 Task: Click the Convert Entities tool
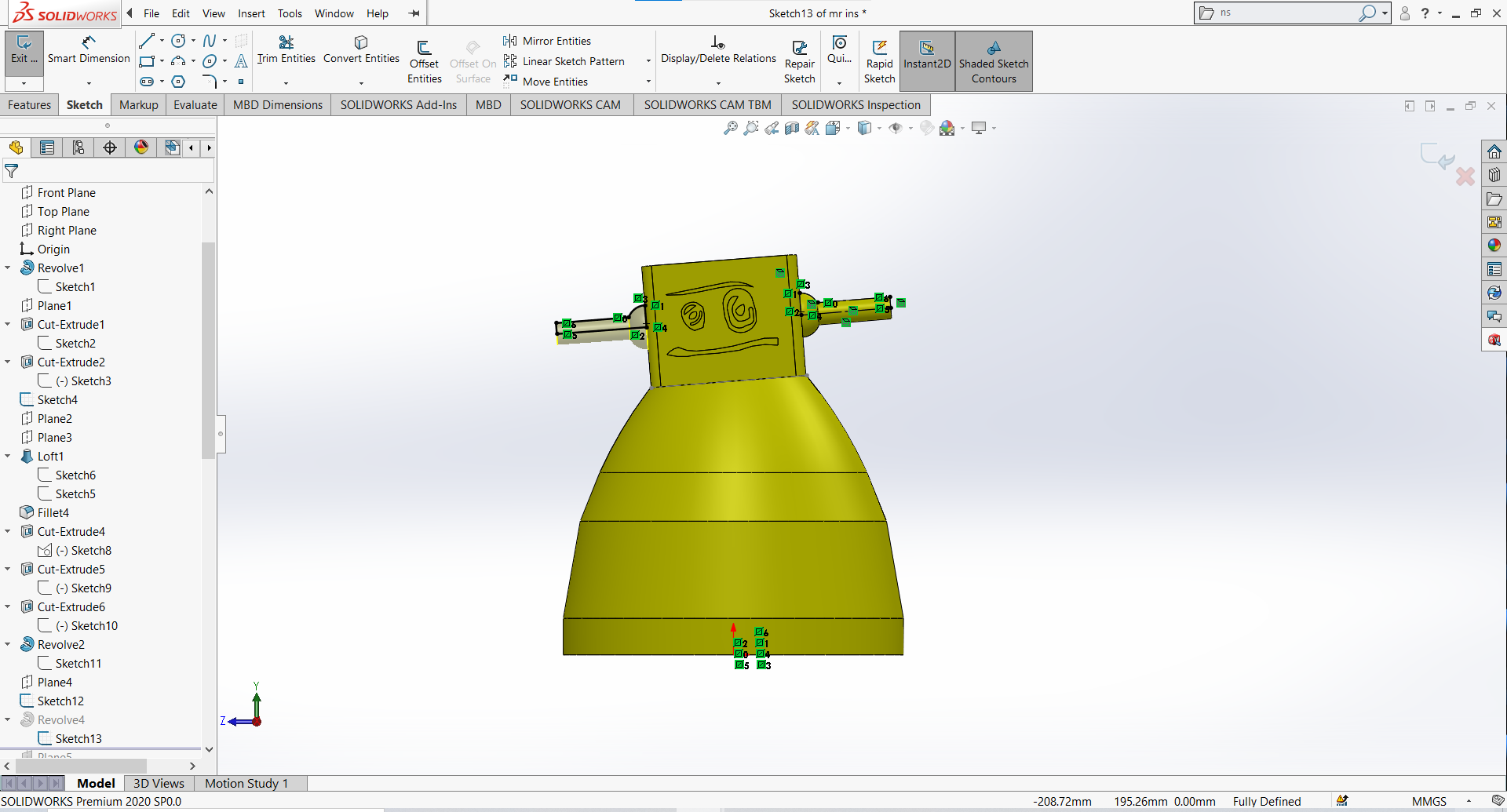361,49
